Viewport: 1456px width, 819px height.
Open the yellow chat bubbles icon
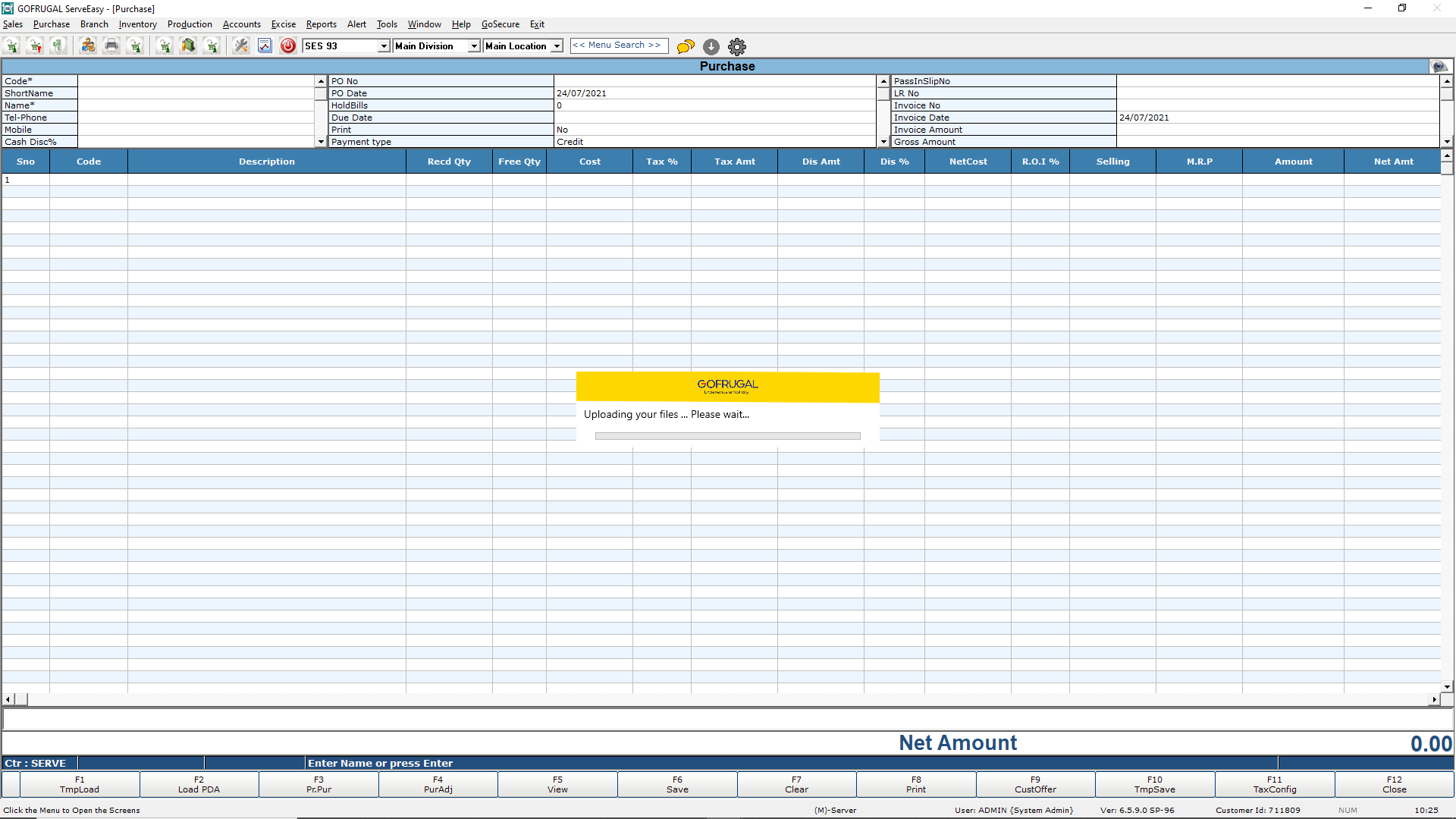point(686,46)
